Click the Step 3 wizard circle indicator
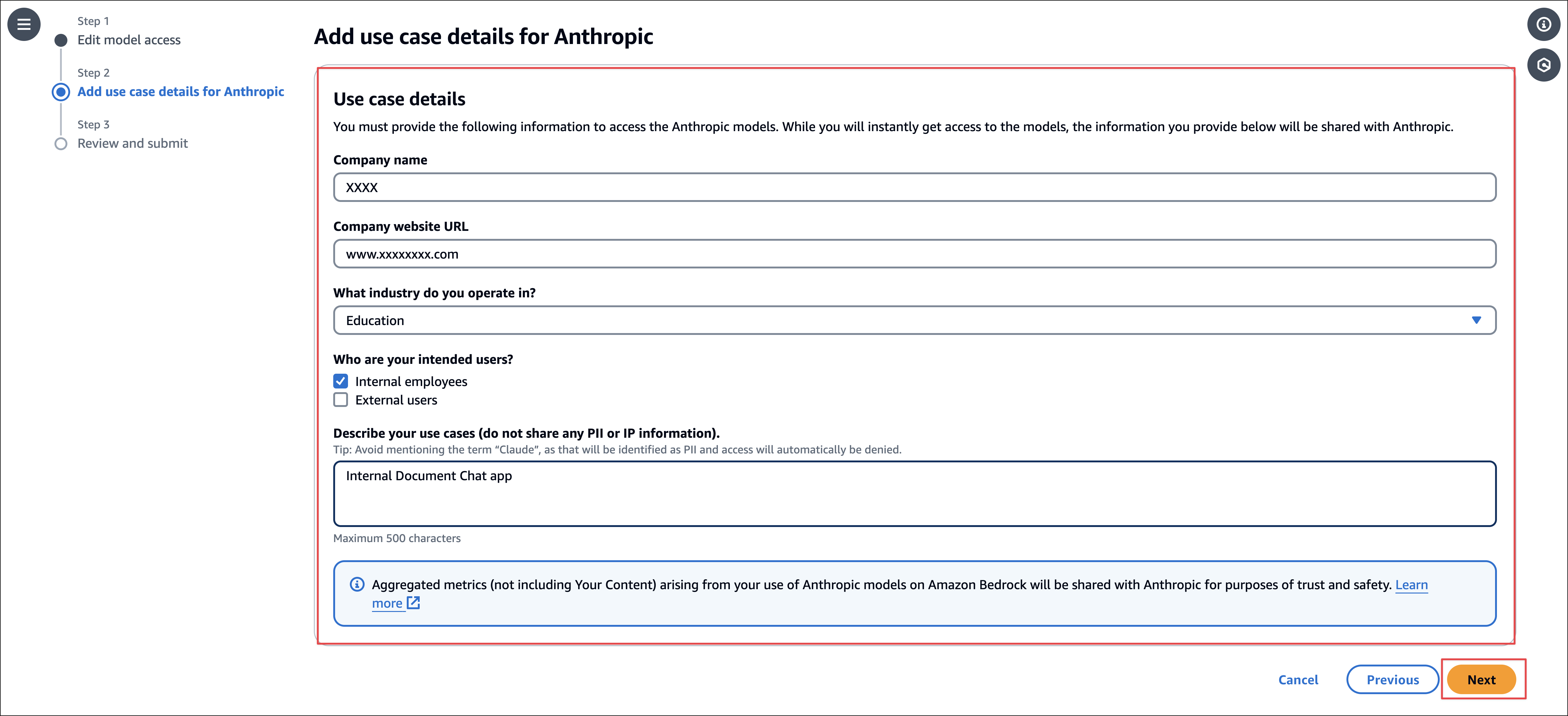 [61, 144]
